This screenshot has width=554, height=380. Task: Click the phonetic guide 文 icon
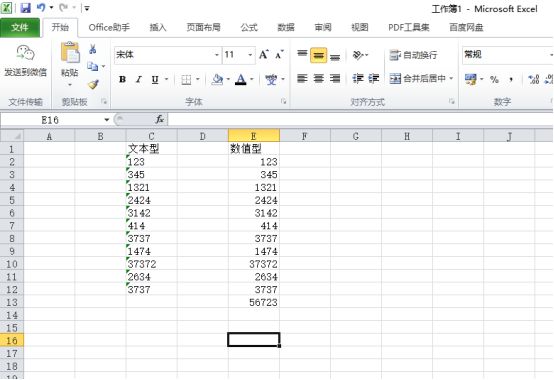point(271,80)
